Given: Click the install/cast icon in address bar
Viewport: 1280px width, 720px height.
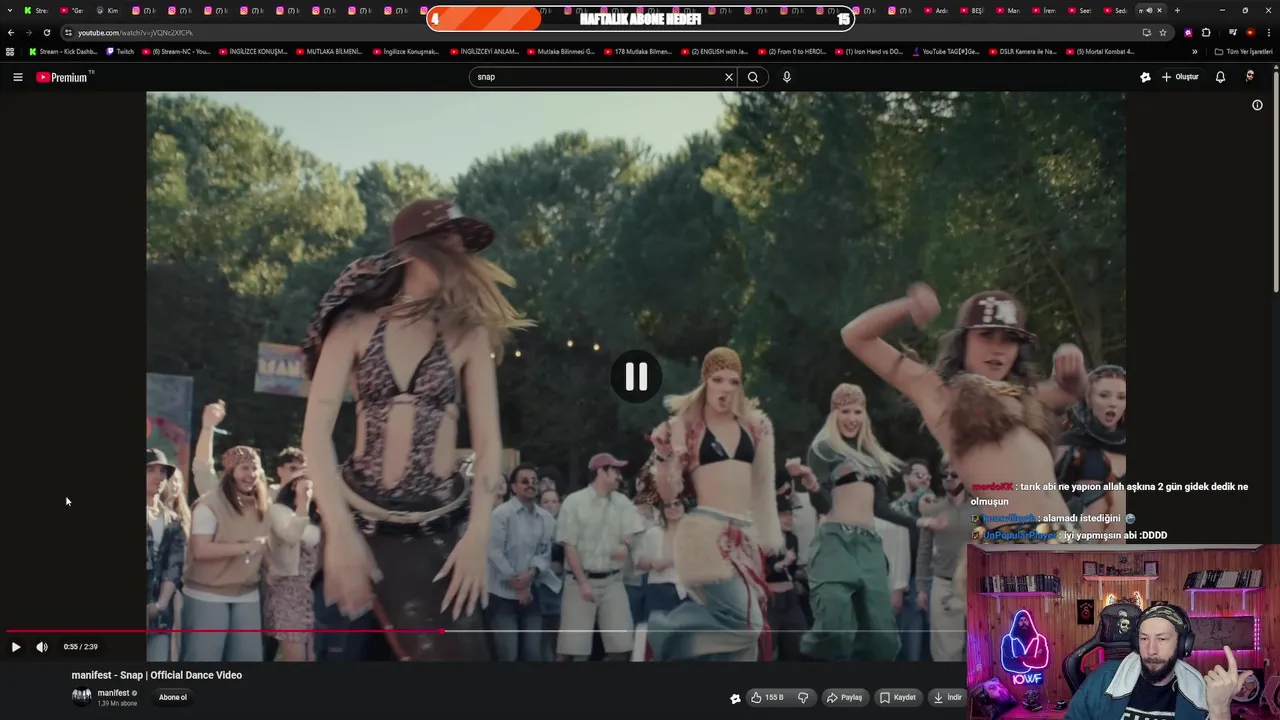Looking at the screenshot, I should (x=1147, y=32).
